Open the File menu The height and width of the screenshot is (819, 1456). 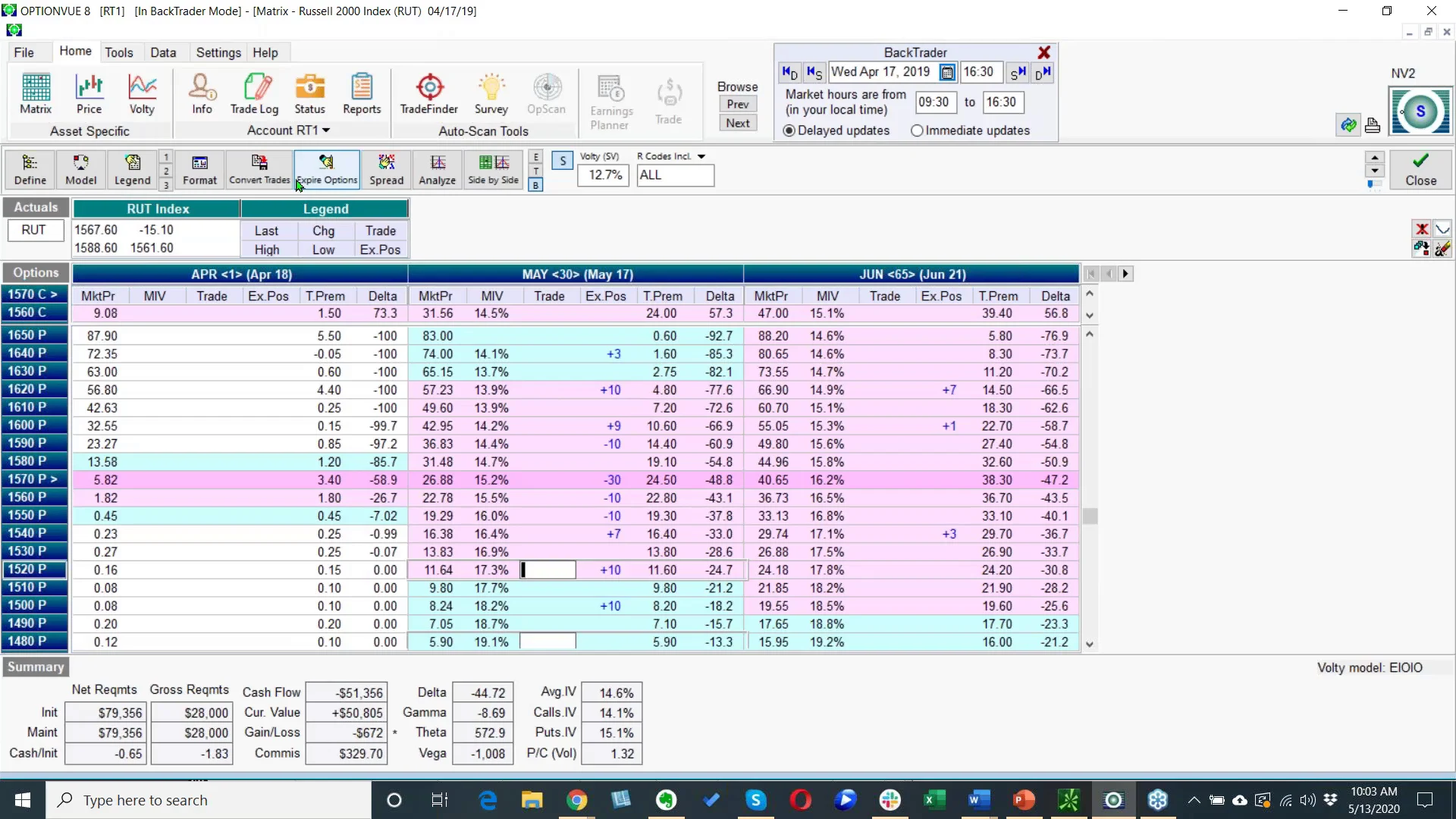tap(24, 52)
